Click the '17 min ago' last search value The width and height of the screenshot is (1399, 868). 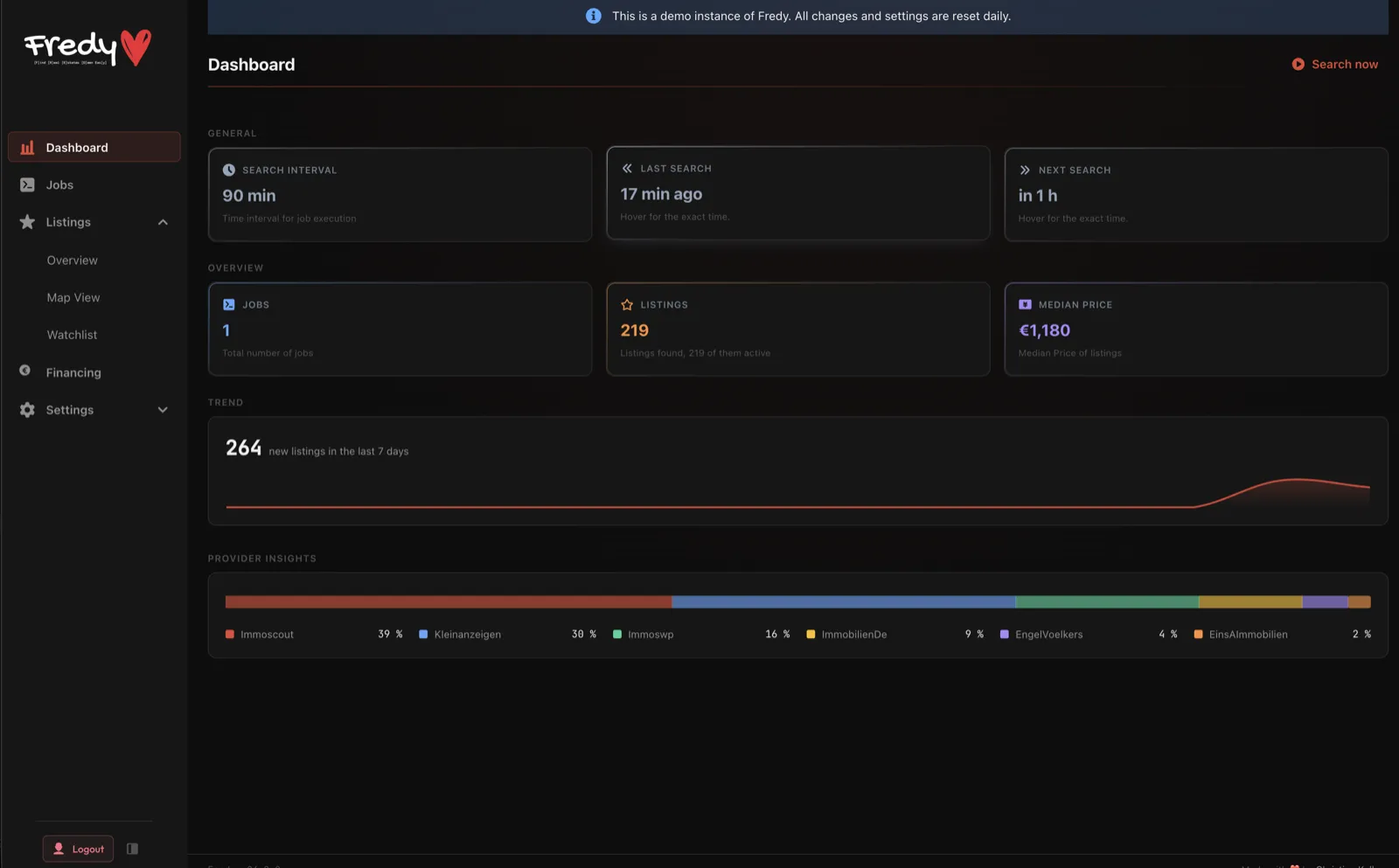point(661,194)
